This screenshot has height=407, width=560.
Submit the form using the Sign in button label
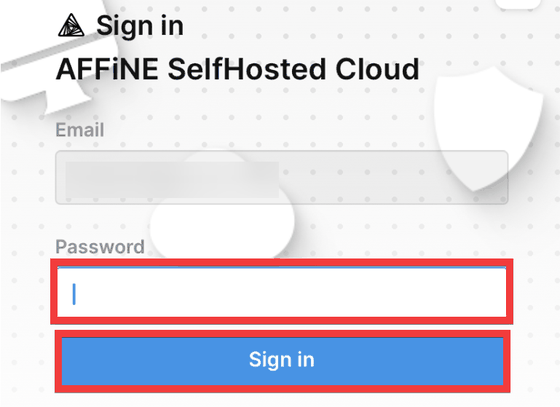pos(281,359)
